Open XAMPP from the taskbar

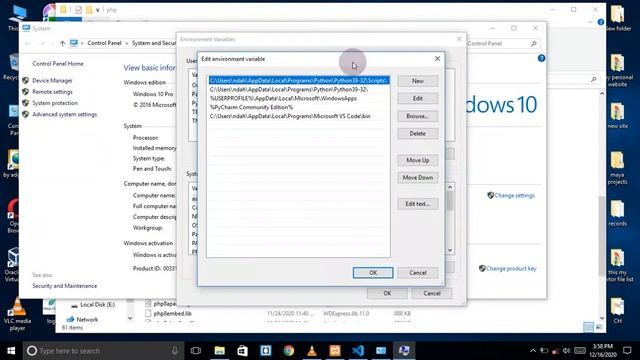tap(335, 351)
